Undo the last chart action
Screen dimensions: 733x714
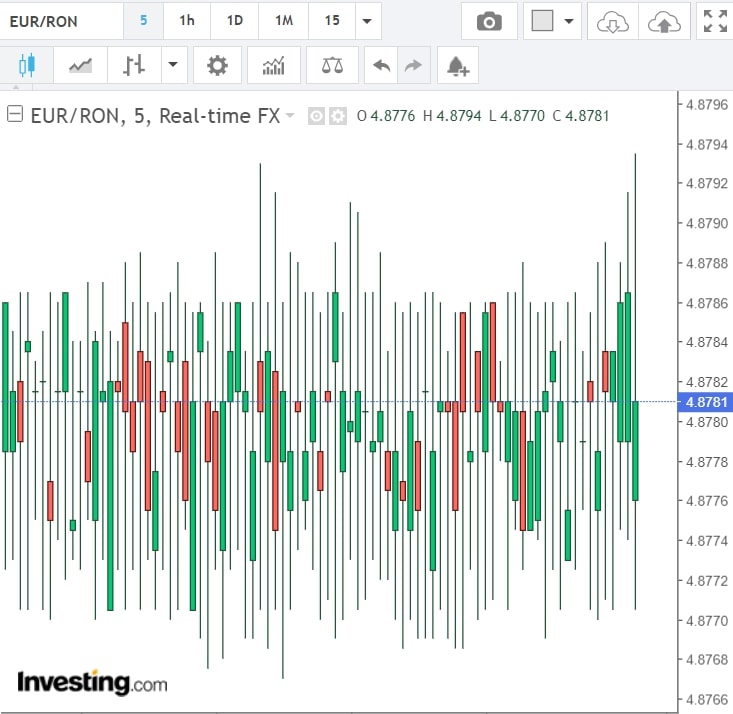click(x=381, y=66)
